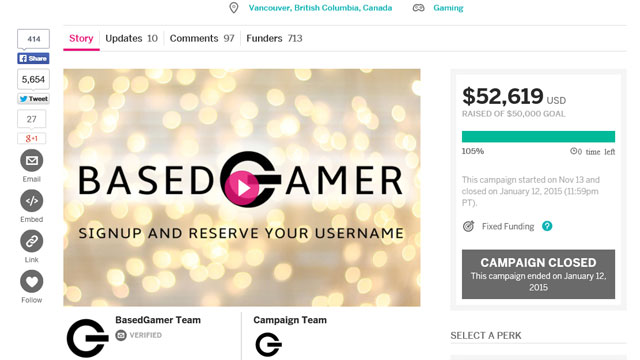Open Vancouver, British Columbia, Canada link
This screenshot has width=640, height=360.
tap(320, 8)
